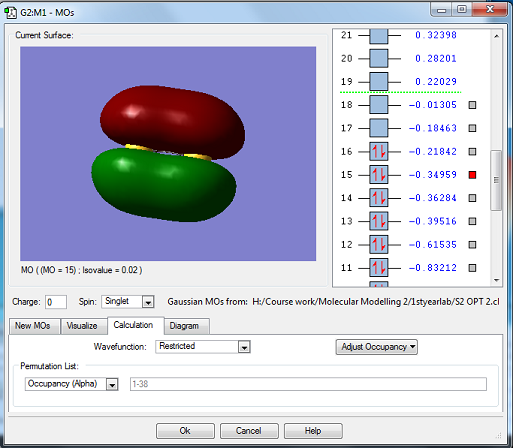The image size is (513, 448).
Task: Select the occupied orbital box for MO 16
Action: [x=379, y=152]
